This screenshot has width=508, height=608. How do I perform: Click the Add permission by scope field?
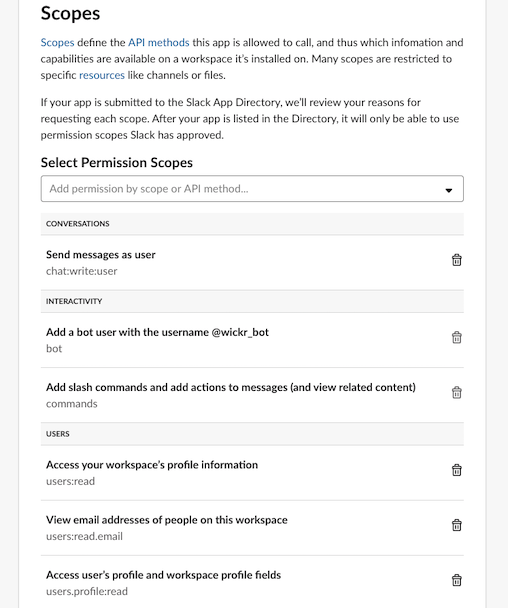[252, 189]
